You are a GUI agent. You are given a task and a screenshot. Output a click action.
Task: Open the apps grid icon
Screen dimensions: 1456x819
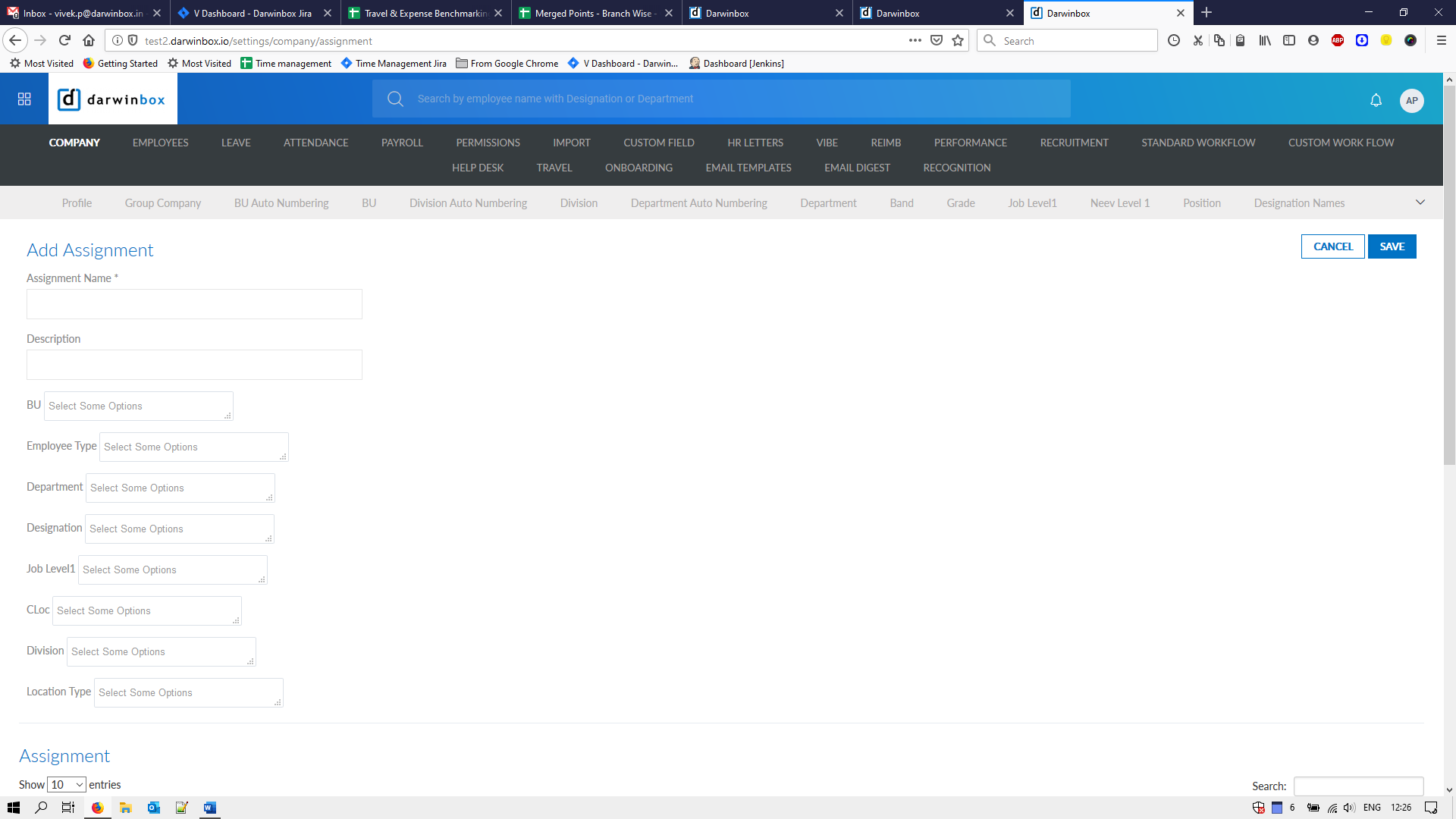(24, 99)
